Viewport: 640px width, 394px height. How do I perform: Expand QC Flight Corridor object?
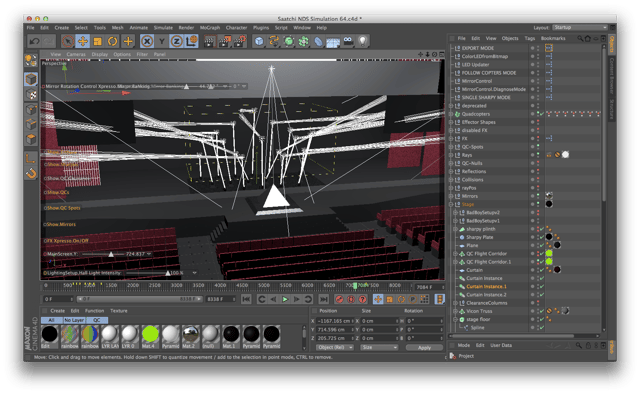pyautogui.click(x=456, y=254)
